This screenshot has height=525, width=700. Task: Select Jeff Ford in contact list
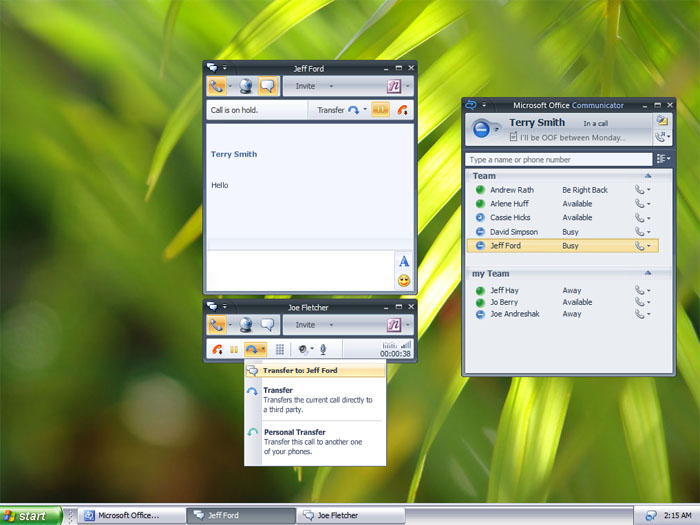pyautogui.click(x=562, y=246)
